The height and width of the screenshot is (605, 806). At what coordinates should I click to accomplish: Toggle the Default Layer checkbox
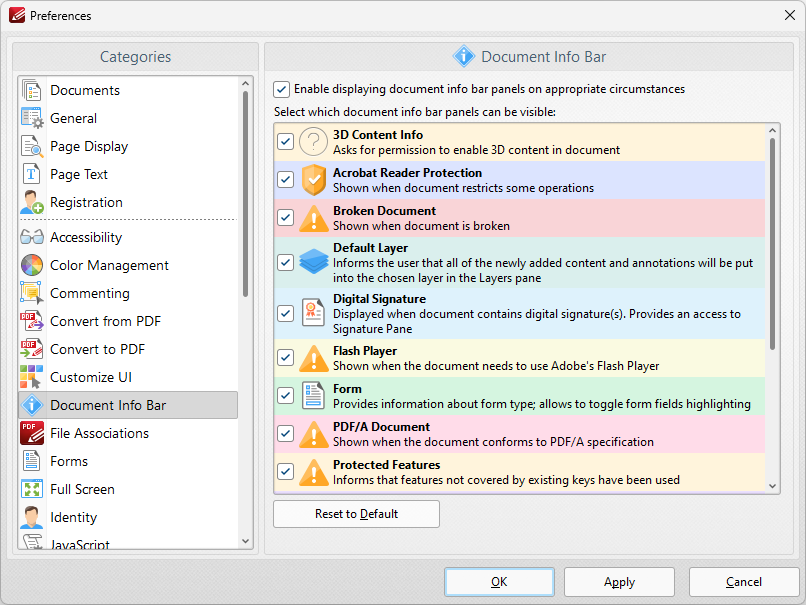point(285,263)
